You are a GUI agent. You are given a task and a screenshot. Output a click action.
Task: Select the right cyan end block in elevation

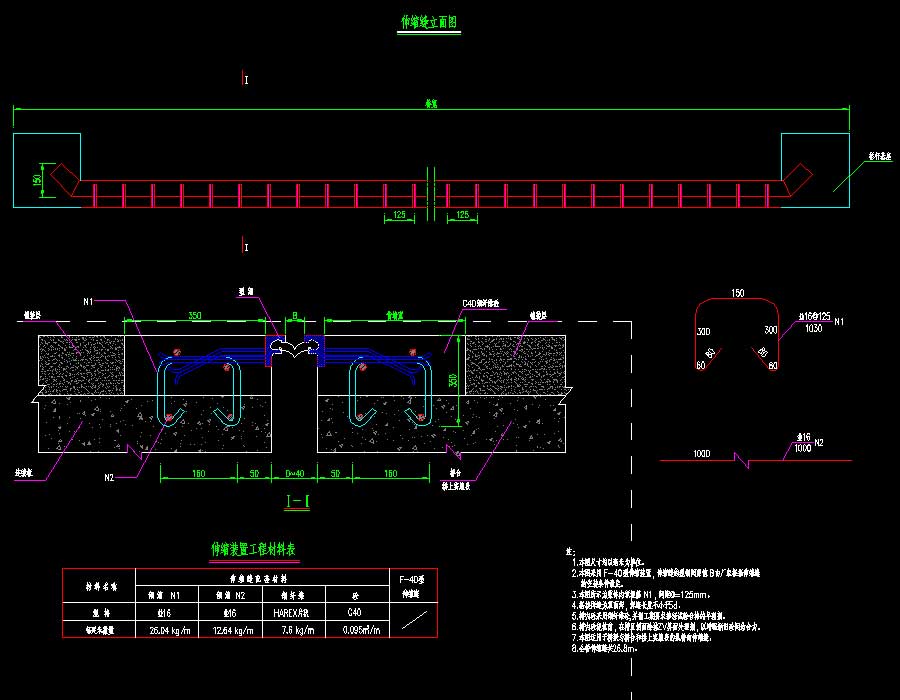[814, 170]
